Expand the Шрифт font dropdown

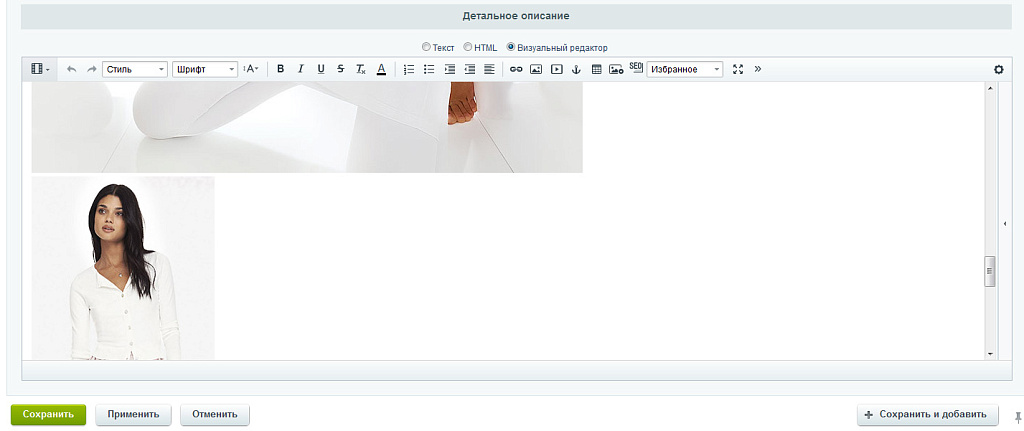click(205, 69)
